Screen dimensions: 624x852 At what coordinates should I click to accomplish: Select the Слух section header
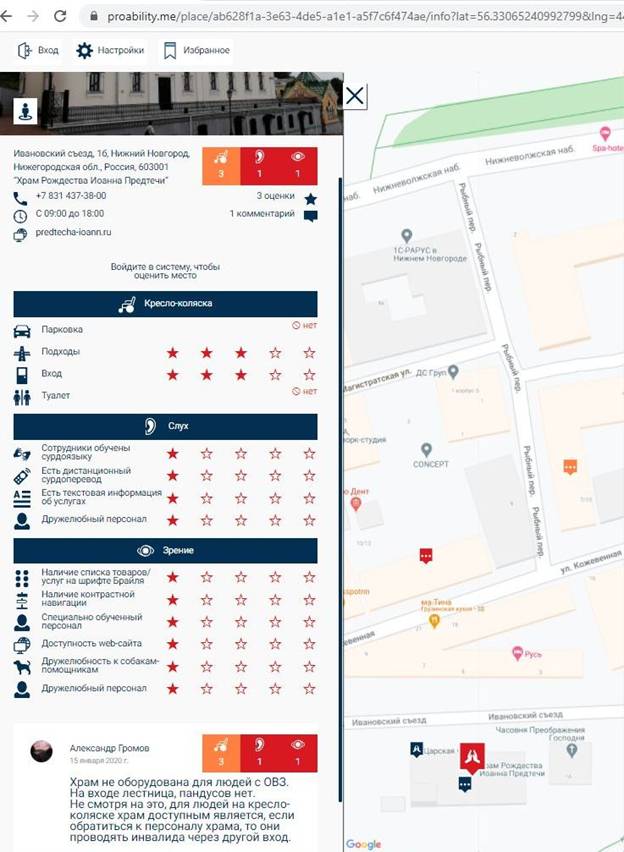click(x=165, y=427)
